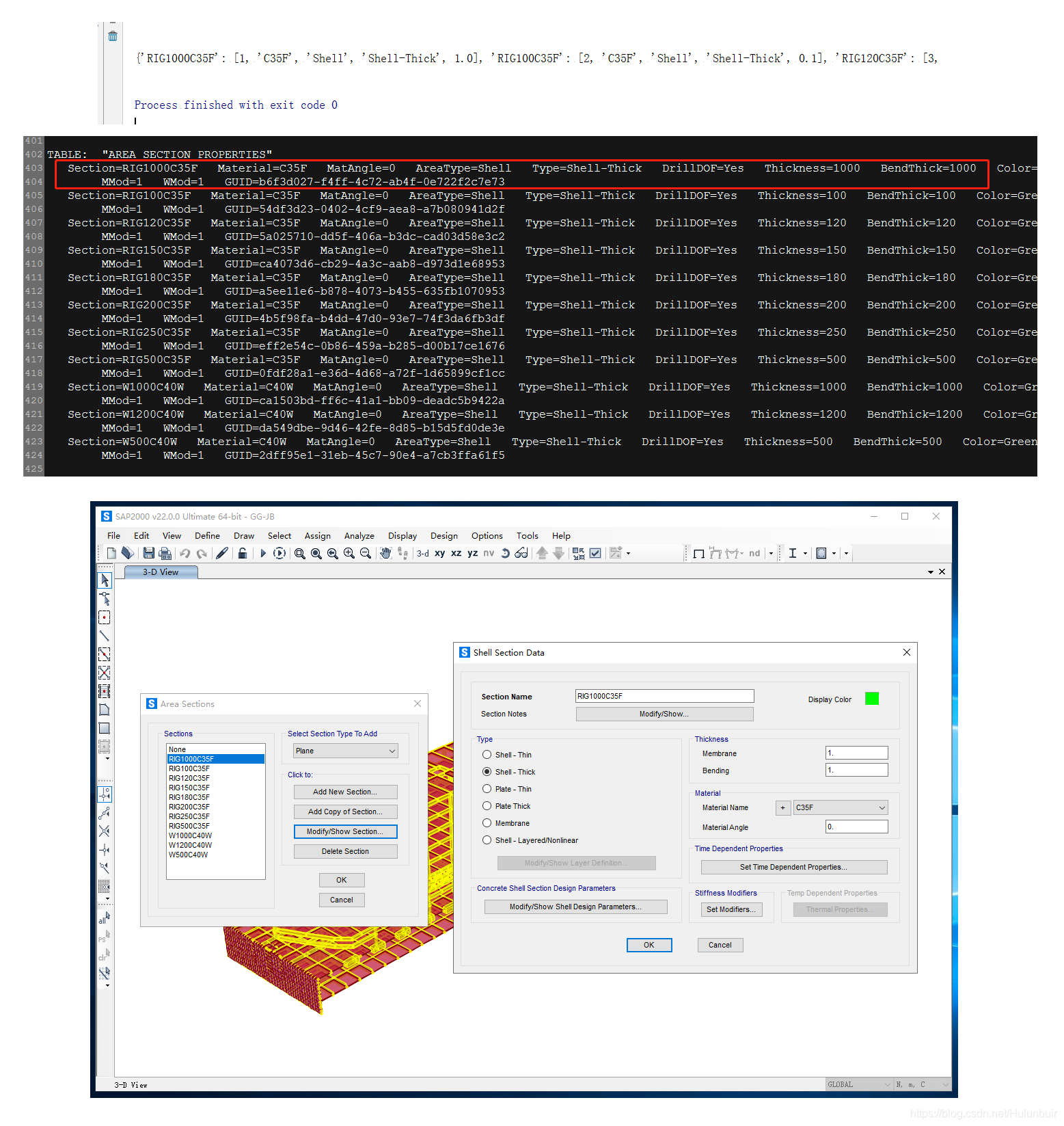The height and width of the screenshot is (1126, 1064).
Task: Open the Select Section Type 'Plane' dropdown
Action: tap(346, 751)
